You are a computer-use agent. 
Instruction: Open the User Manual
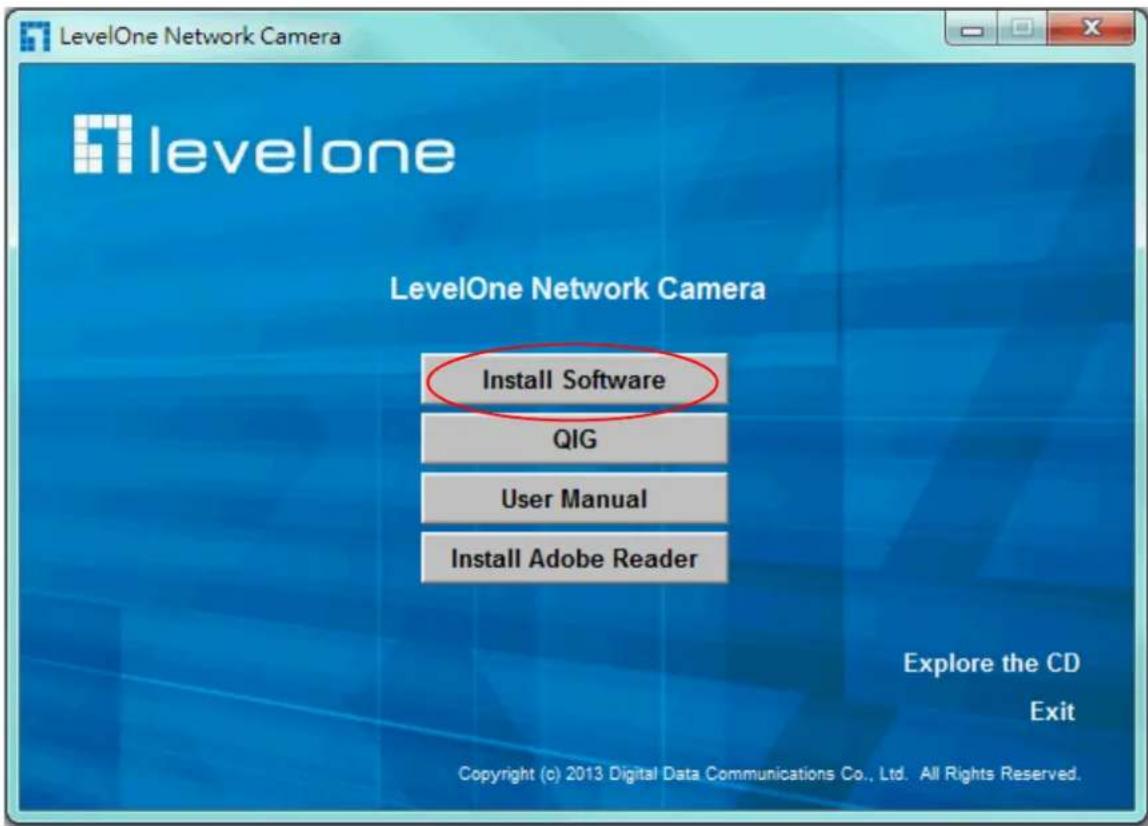pyautogui.click(x=574, y=499)
